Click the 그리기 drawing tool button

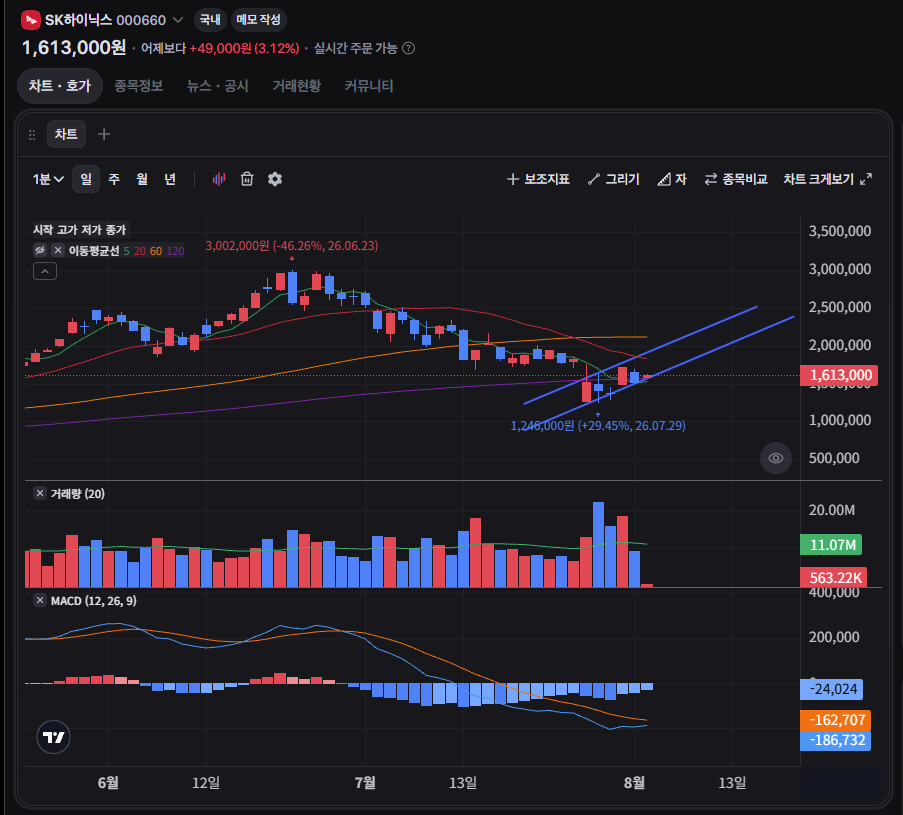pyautogui.click(x=613, y=179)
